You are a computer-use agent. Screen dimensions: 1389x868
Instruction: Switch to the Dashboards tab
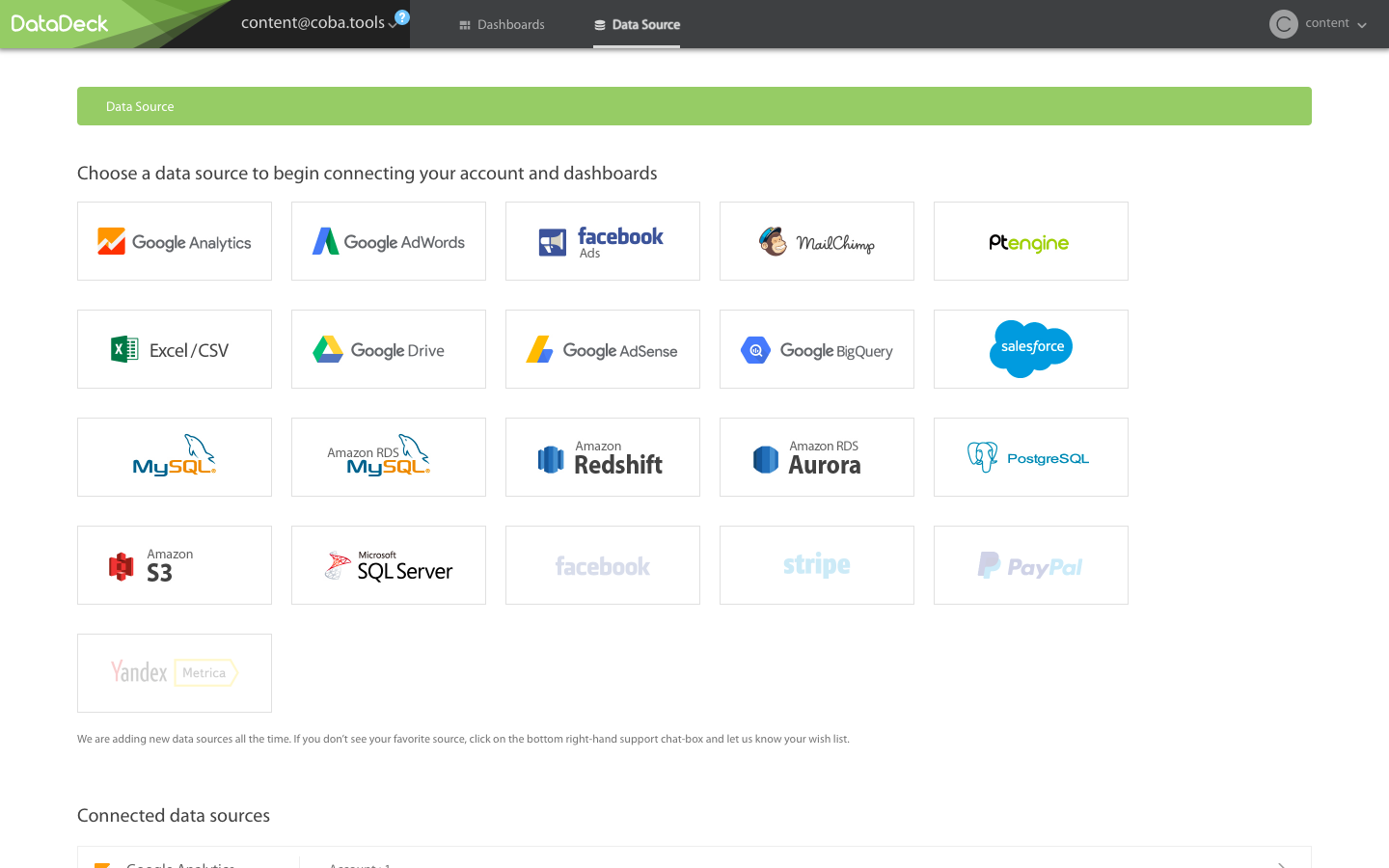tap(502, 25)
